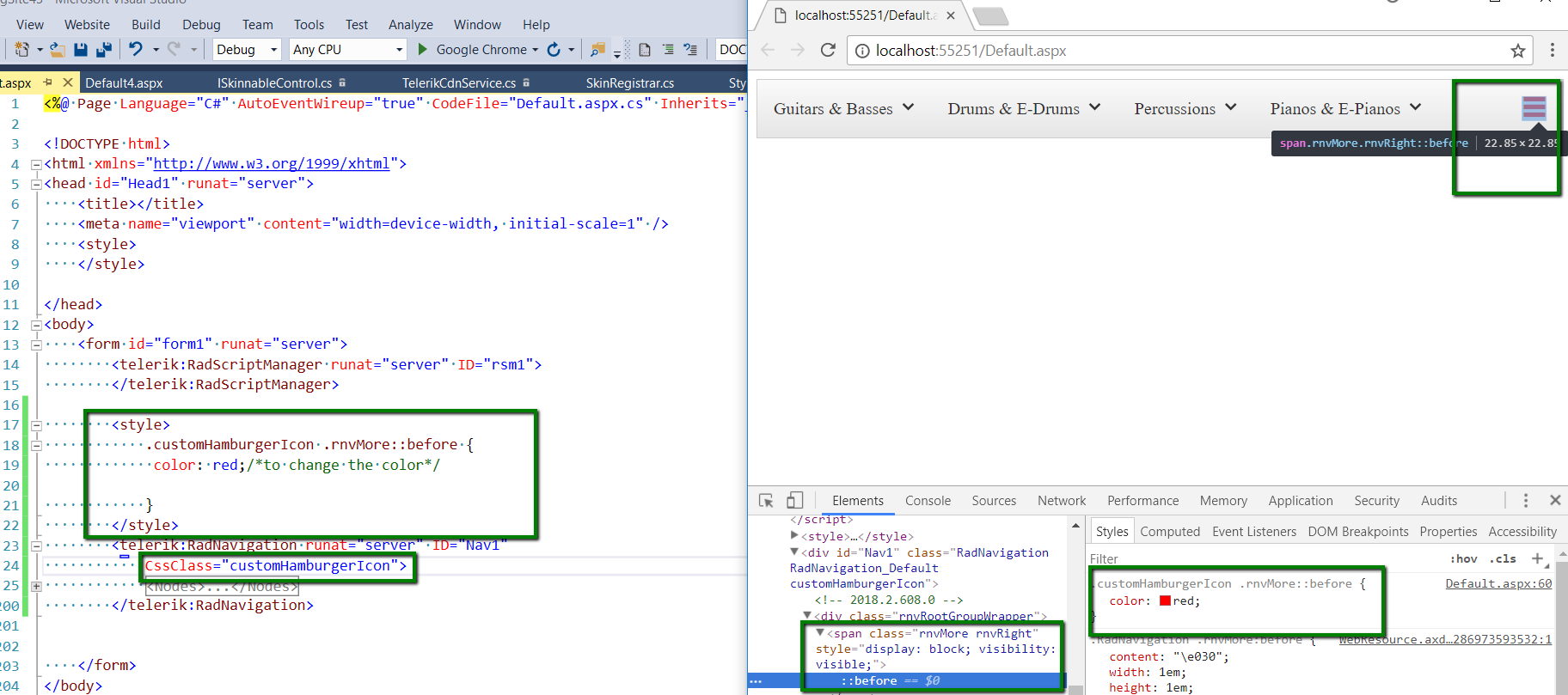Expand the collapsed Nodes region on line 25
The width and height of the screenshot is (1568, 695).
pyautogui.click(x=36, y=587)
